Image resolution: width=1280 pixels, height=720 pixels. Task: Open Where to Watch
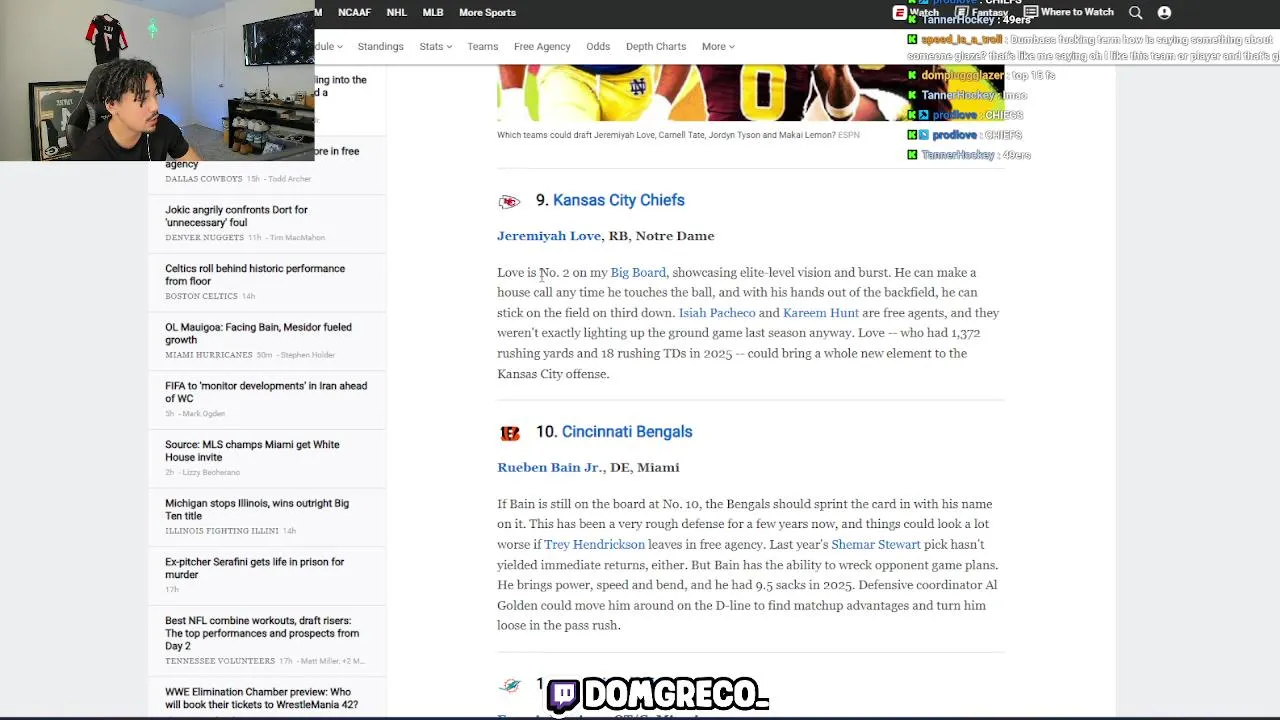[x=1068, y=12]
